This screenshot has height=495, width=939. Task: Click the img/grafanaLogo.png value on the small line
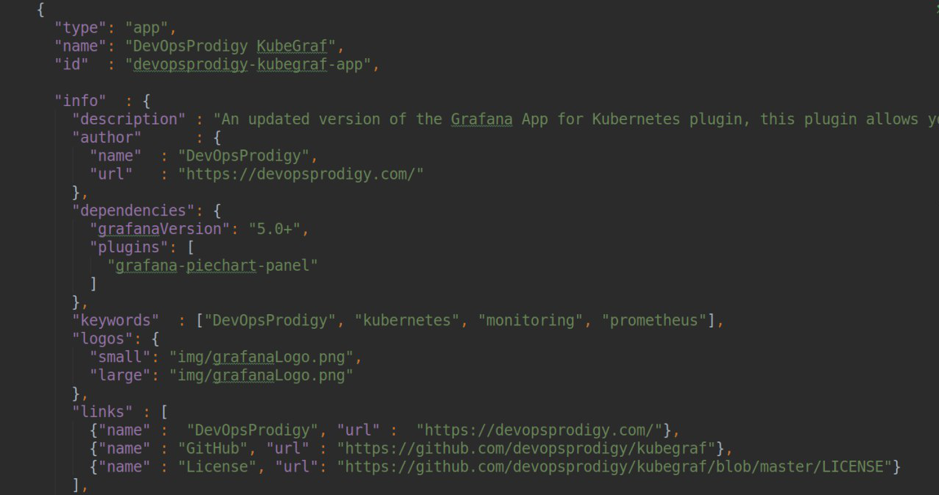click(x=261, y=357)
